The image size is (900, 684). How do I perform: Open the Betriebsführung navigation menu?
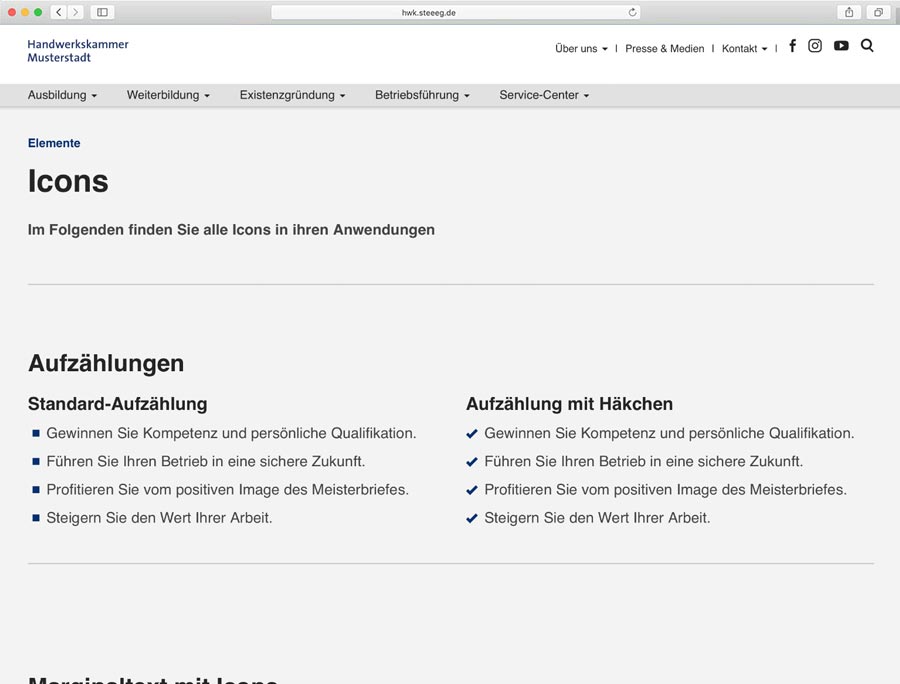(x=422, y=95)
